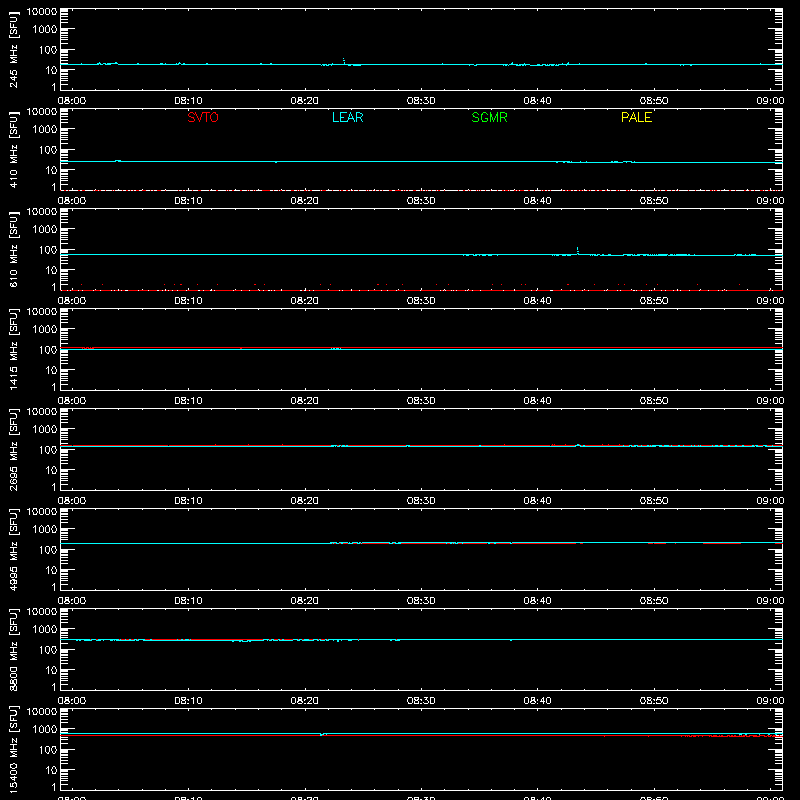Viewport: 800px width, 800px height.
Task: Click the 100 tick label of 8800 MHz plot
Action: (x=48, y=650)
